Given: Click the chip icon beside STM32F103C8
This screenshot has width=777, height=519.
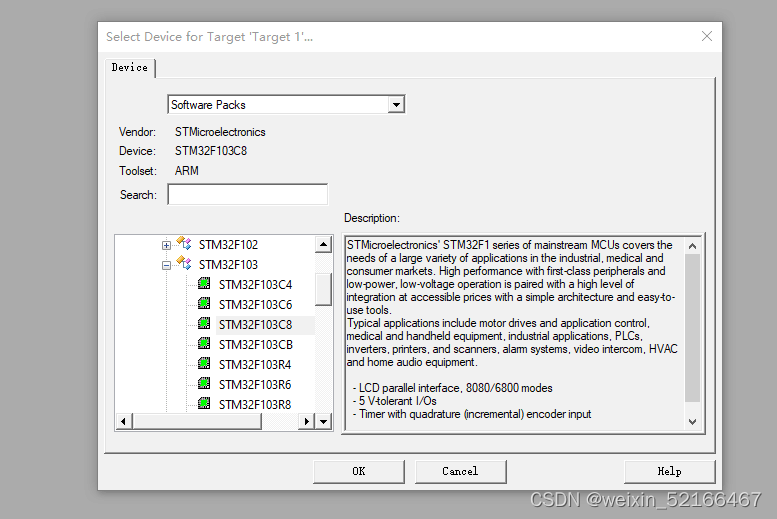Looking at the screenshot, I should coord(204,324).
